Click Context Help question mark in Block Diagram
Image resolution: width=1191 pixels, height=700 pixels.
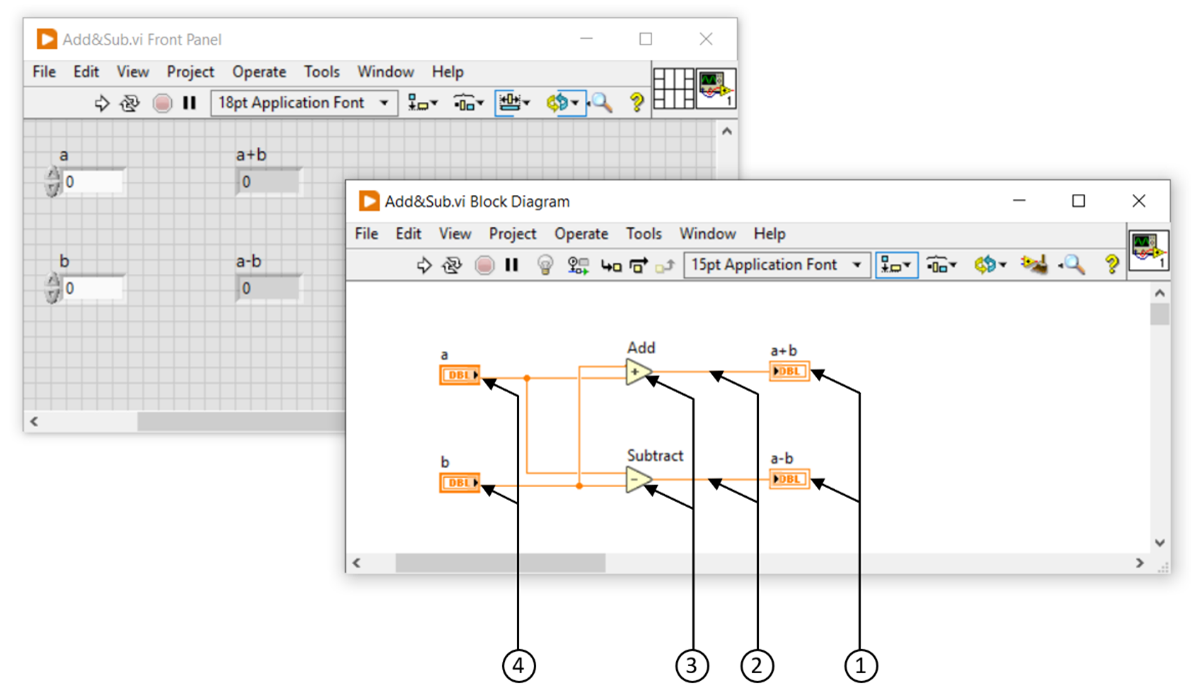coord(1111,265)
